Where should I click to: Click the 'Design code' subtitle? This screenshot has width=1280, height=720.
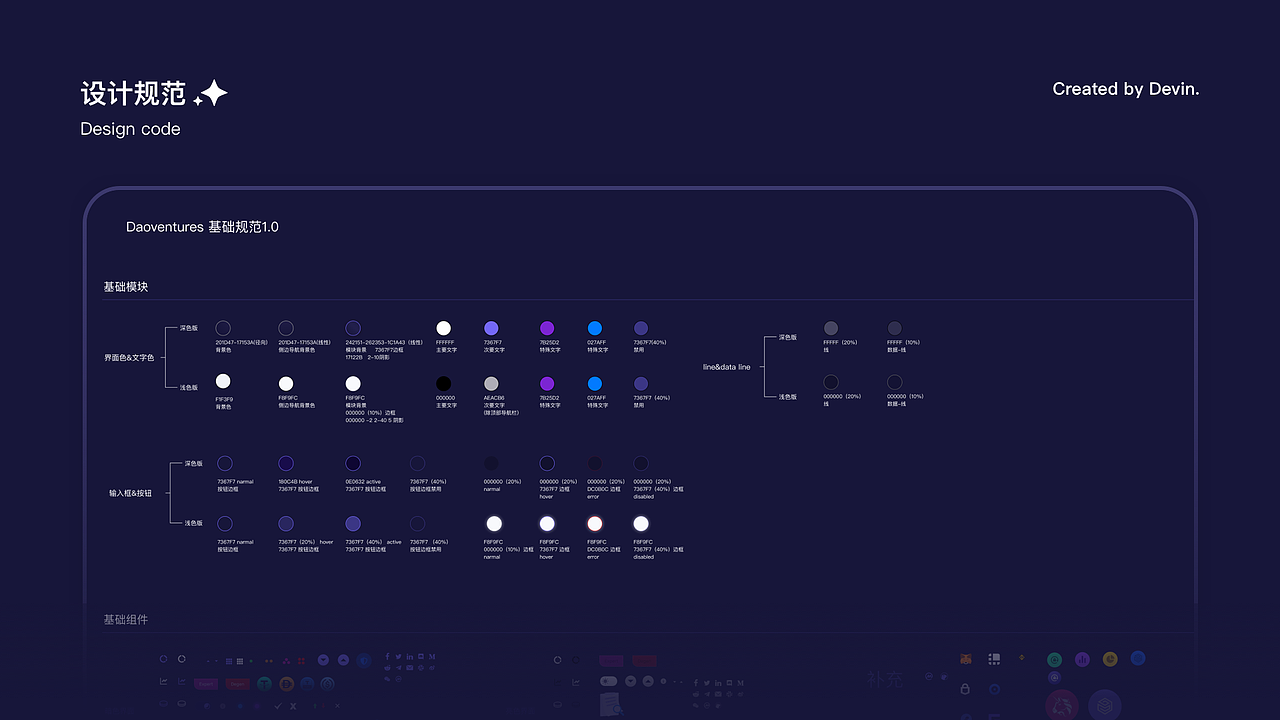tap(130, 129)
